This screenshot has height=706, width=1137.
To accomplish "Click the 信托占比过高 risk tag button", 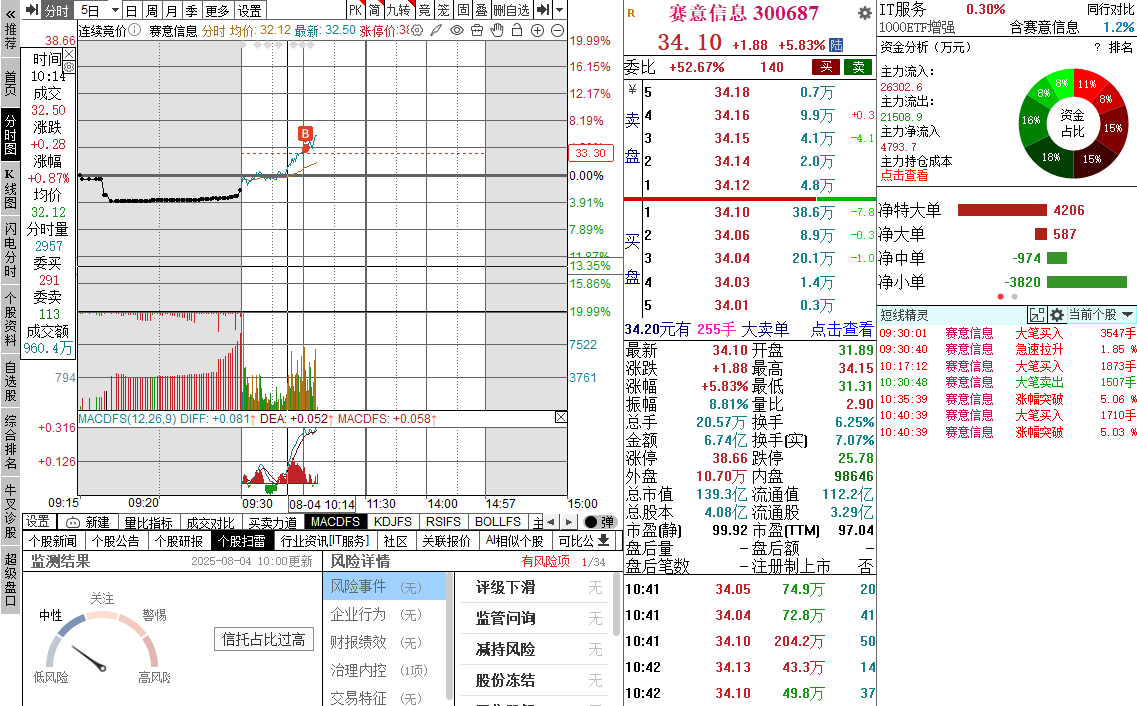I will click(x=263, y=639).
